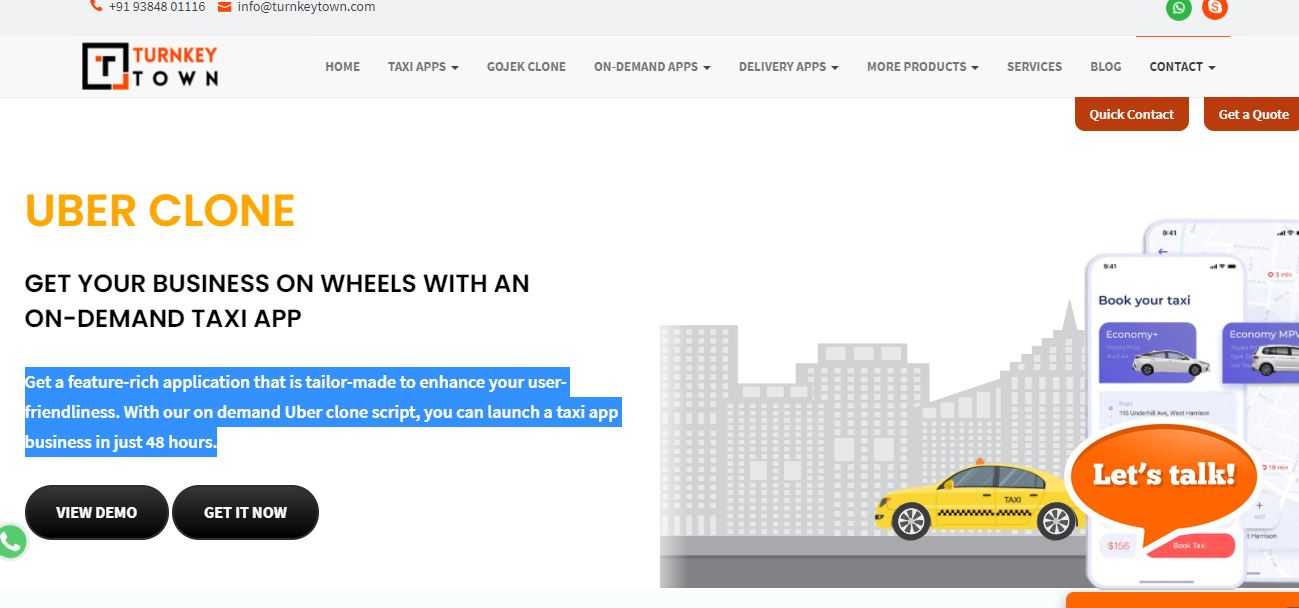This screenshot has height=608, width=1299.
Task: Click the info@turnkeytown.com email link
Action: (306, 7)
